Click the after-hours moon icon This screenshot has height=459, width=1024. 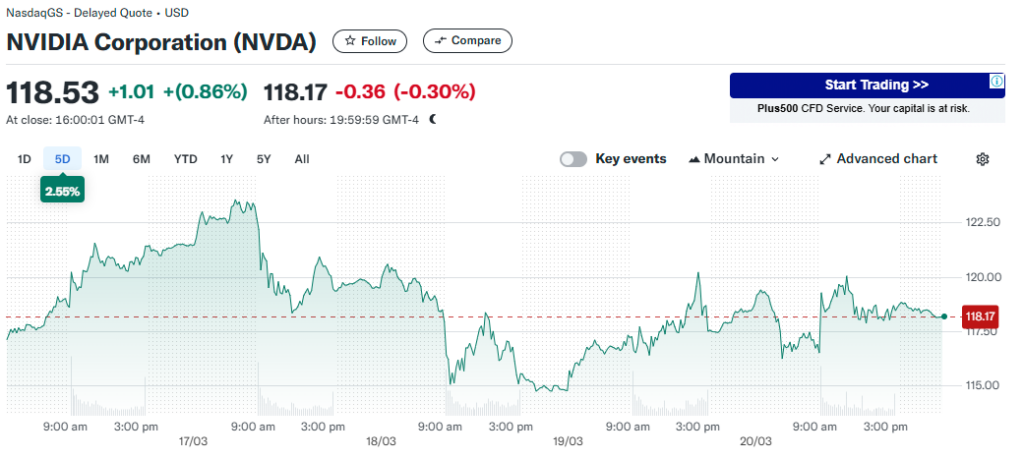pos(433,119)
